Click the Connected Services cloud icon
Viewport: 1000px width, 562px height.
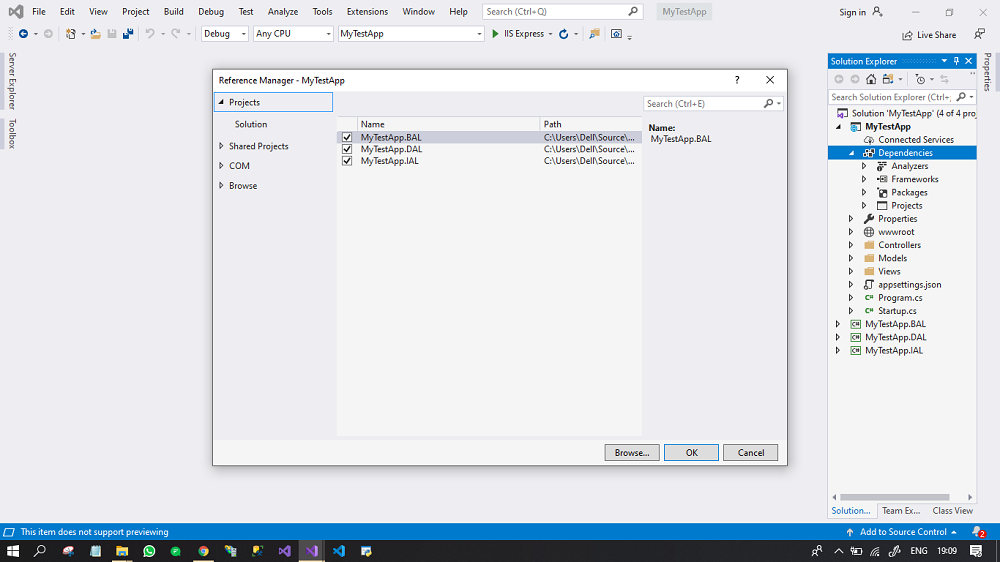(x=869, y=140)
